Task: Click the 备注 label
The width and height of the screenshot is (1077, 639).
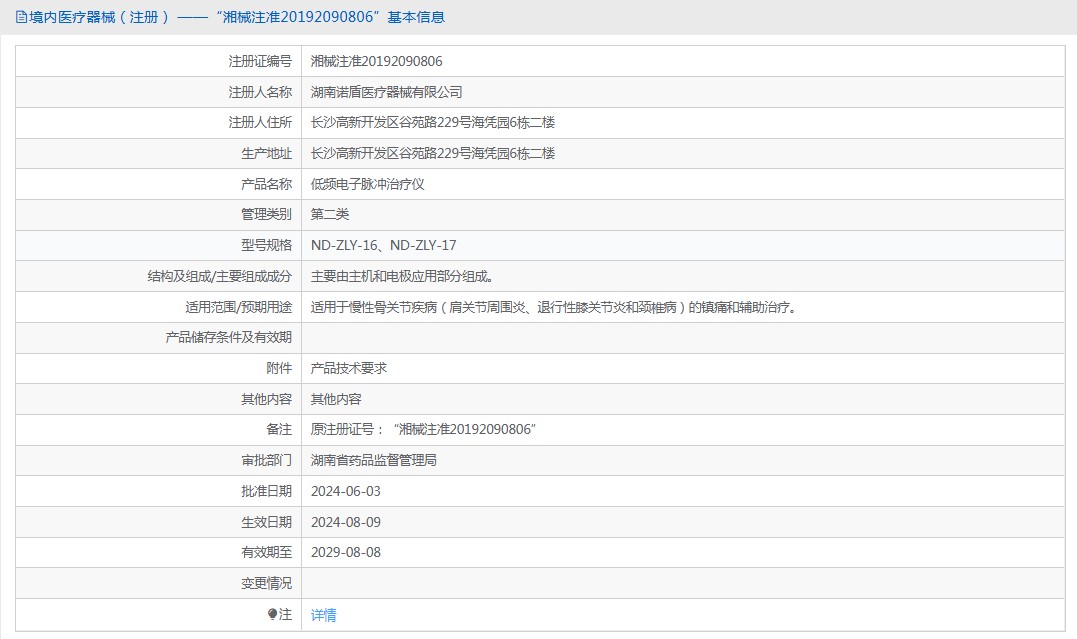Action: 279,429
